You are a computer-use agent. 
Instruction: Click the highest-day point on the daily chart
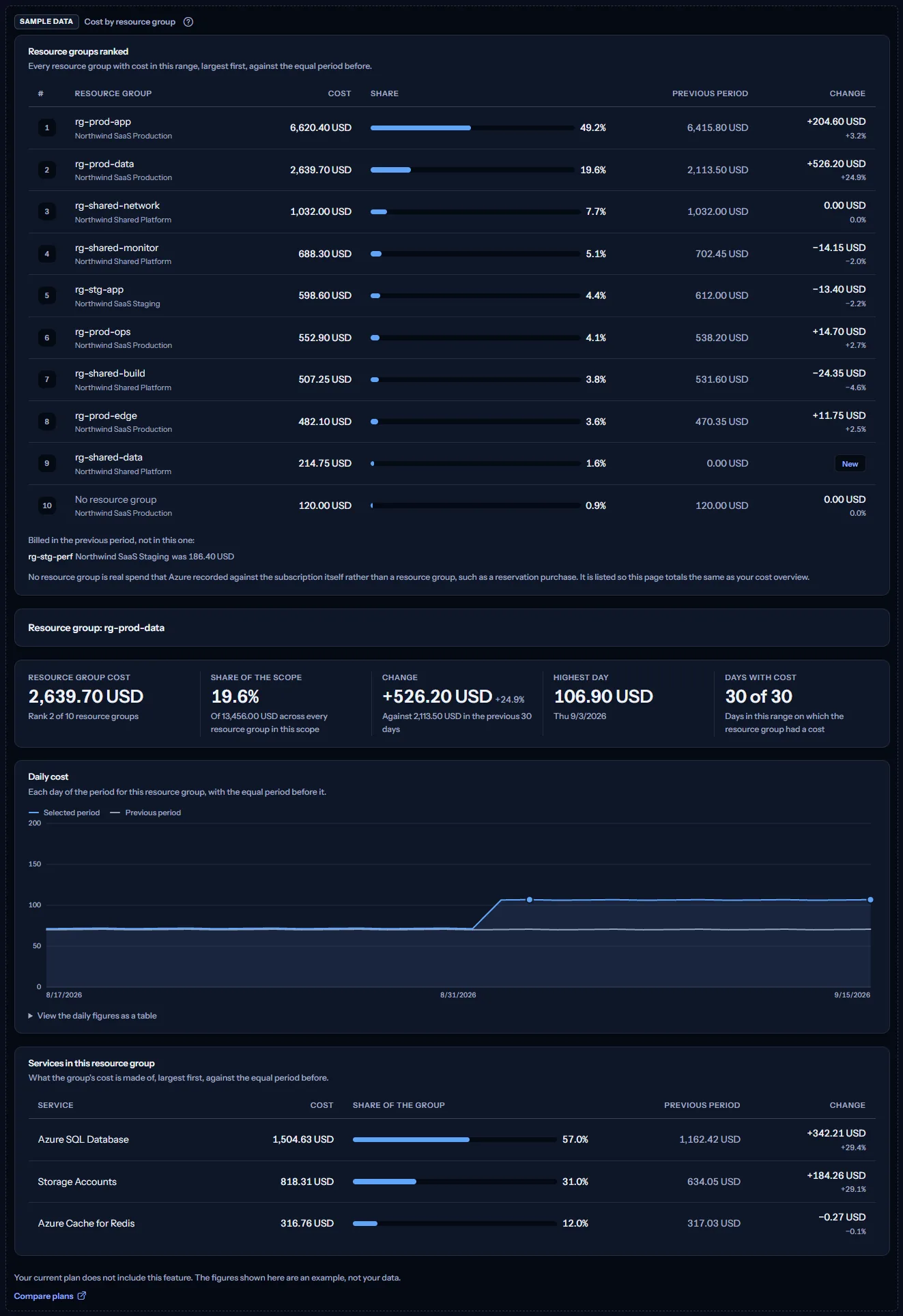click(530, 900)
